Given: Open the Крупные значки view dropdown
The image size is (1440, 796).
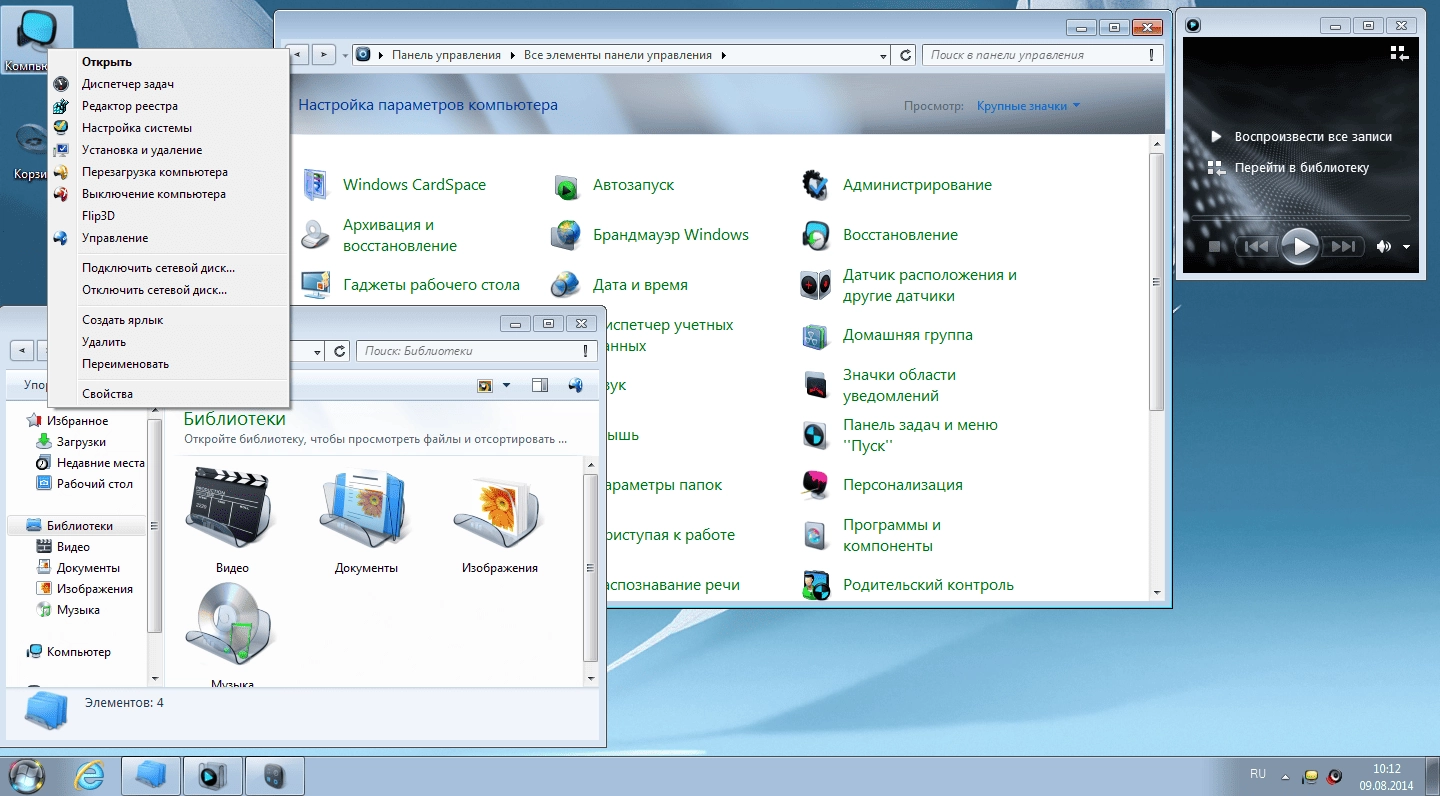Looking at the screenshot, I should point(1029,106).
